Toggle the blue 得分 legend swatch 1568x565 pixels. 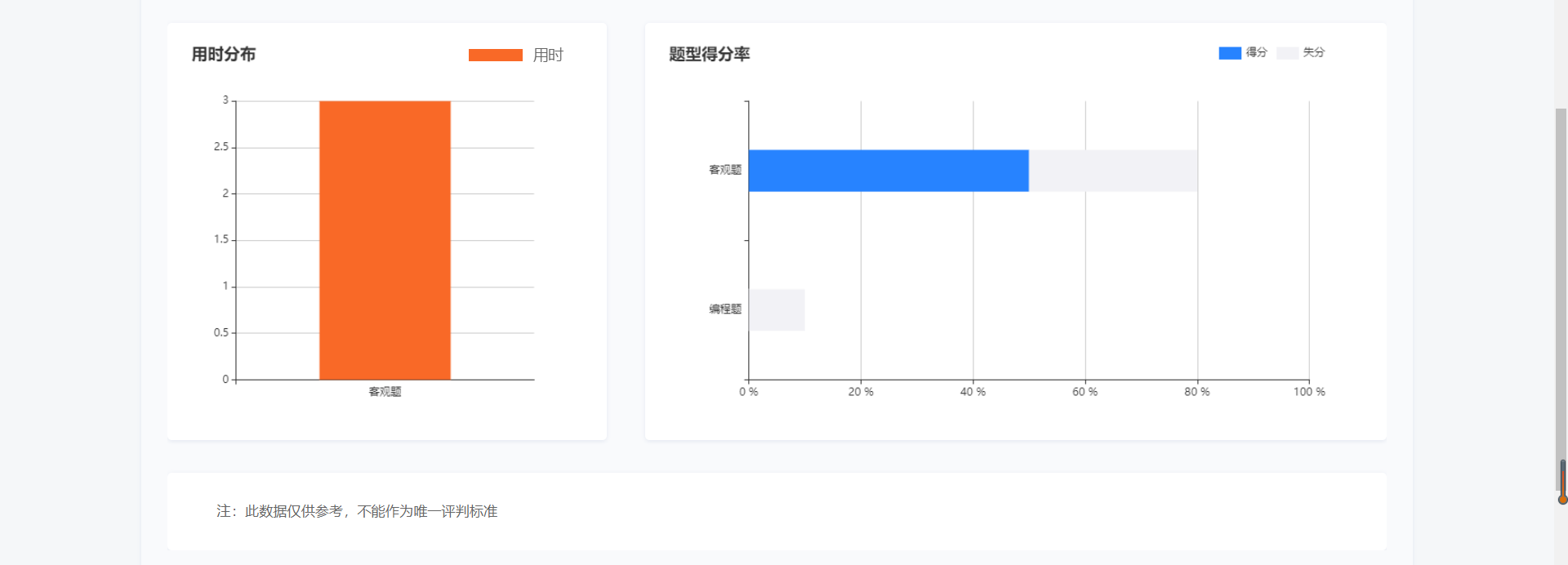pyautogui.click(x=1229, y=53)
